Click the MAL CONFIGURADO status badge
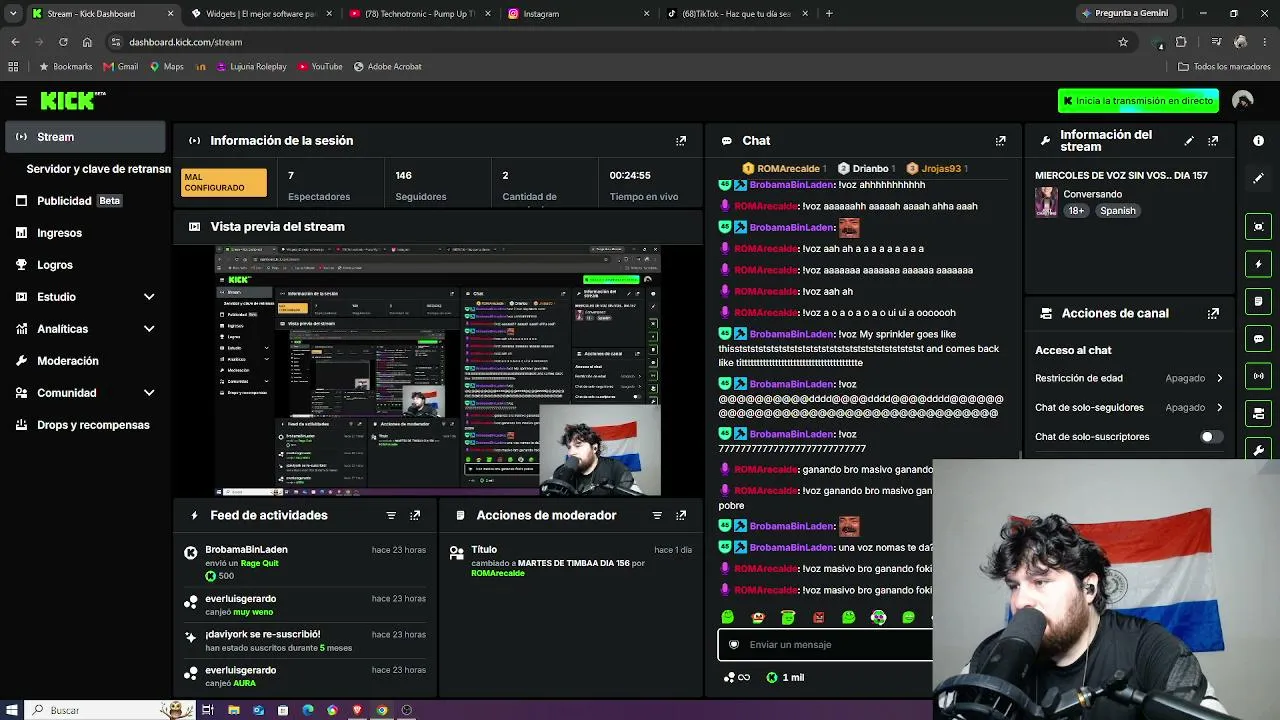The width and height of the screenshot is (1280, 720). tap(224, 182)
